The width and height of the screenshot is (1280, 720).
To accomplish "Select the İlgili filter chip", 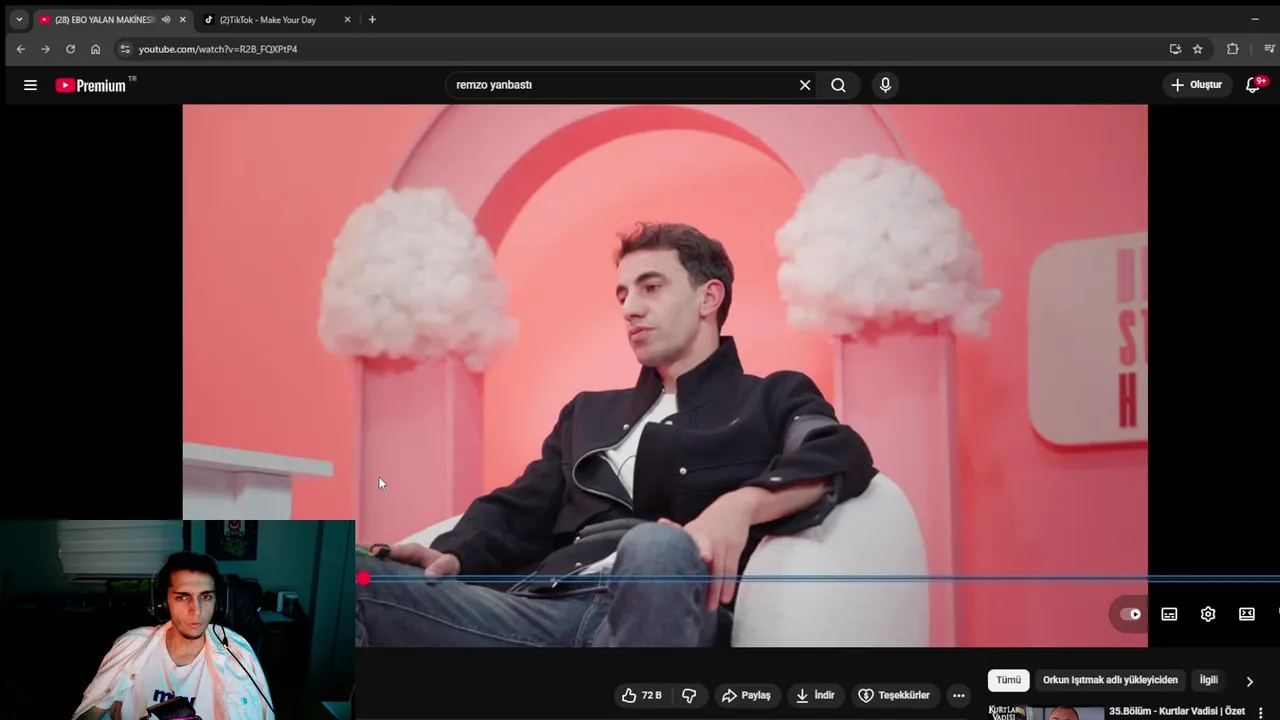I will coord(1209,680).
